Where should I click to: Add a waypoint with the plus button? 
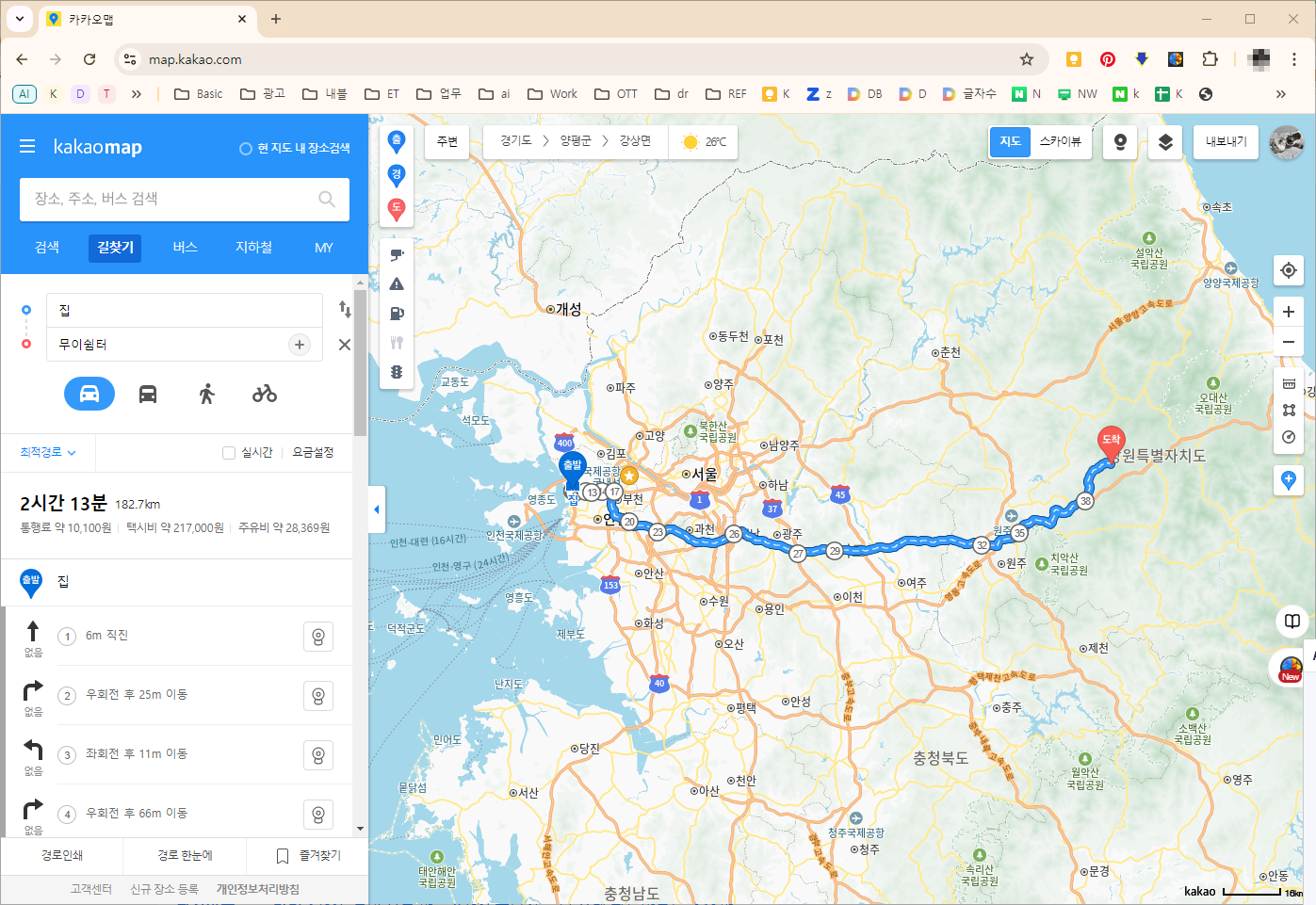(x=300, y=345)
